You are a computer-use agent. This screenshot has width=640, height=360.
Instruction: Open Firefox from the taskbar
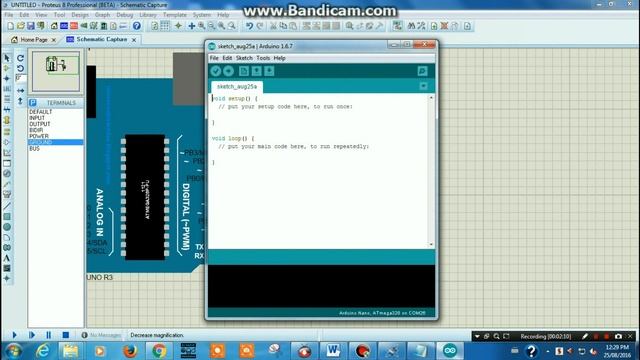(130, 351)
